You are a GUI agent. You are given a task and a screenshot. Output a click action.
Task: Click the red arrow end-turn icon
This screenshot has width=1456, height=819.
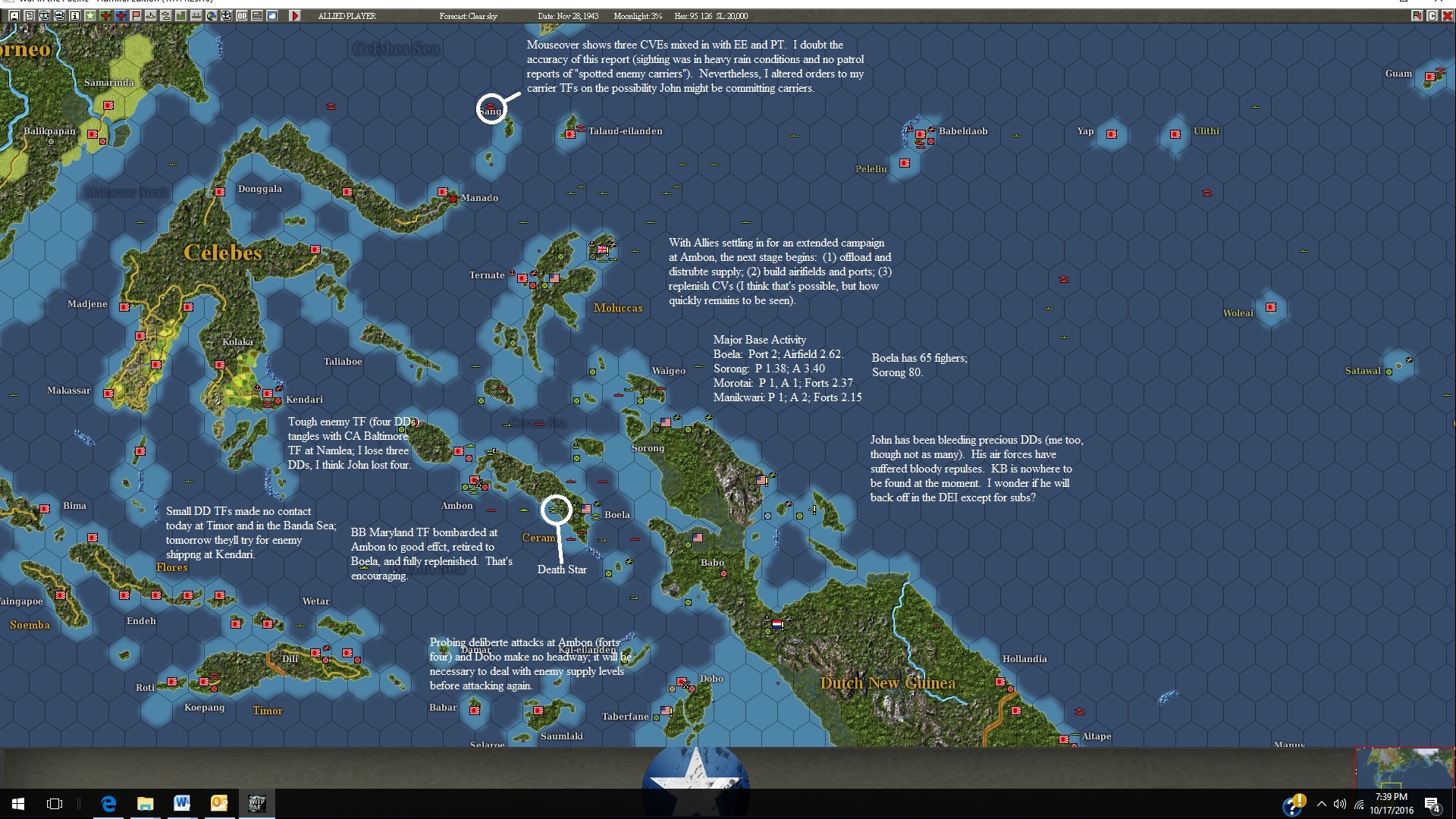tap(294, 15)
